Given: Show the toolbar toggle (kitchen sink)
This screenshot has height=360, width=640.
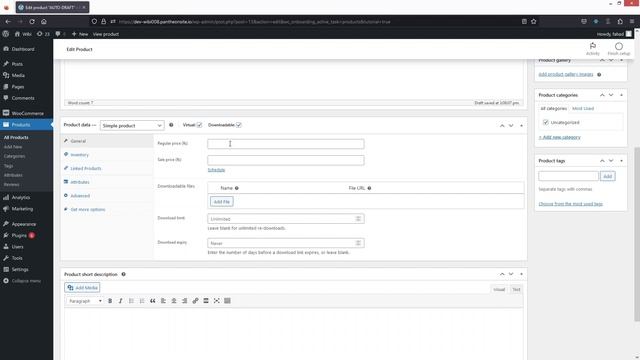Looking at the screenshot, I should pyautogui.click(x=227, y=301).
